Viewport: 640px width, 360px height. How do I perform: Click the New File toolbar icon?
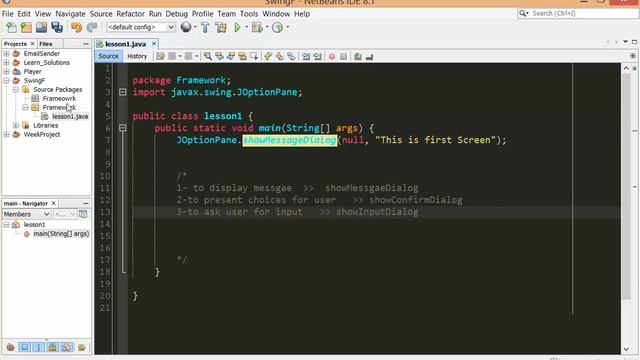click(x=11, y=27)
